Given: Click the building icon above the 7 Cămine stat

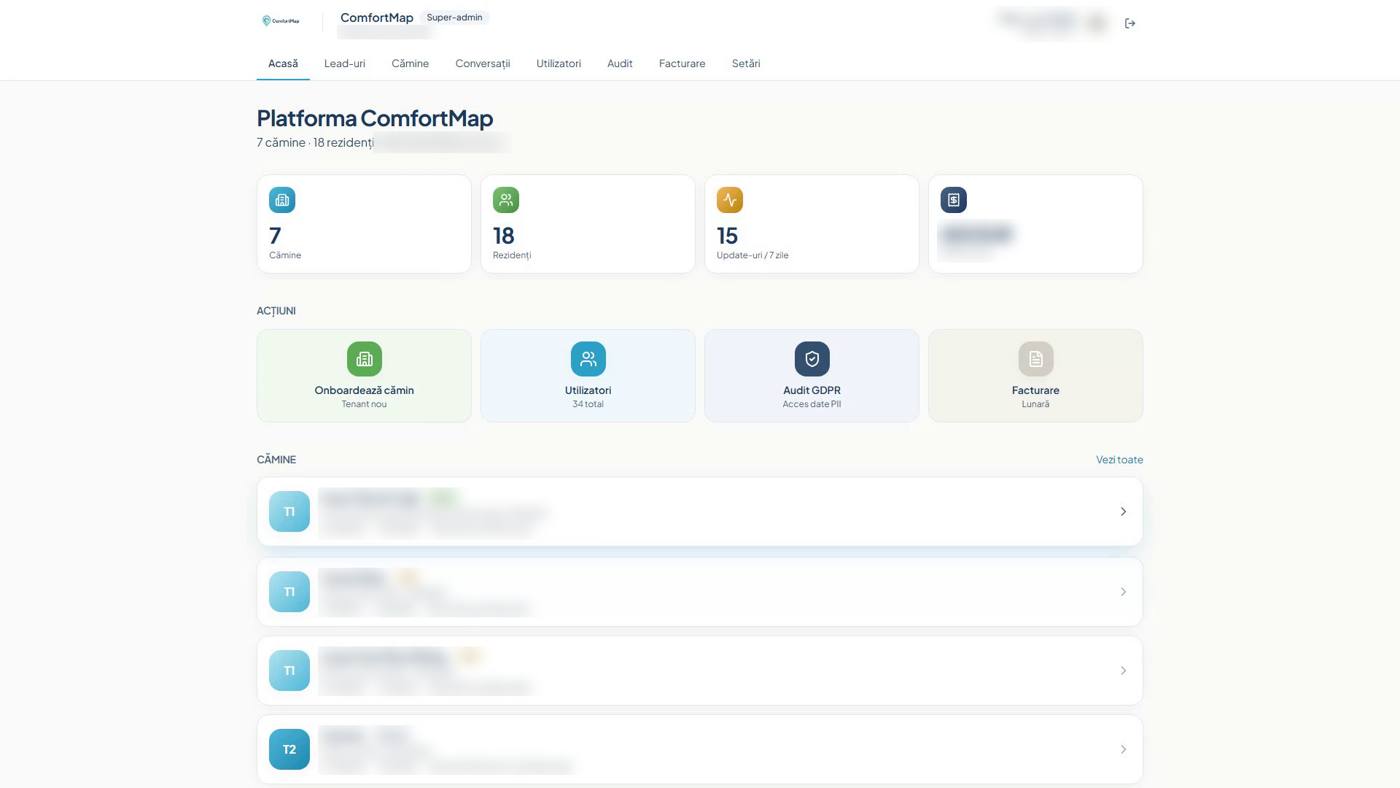Looking at the screenshot, I should point(282,200).
